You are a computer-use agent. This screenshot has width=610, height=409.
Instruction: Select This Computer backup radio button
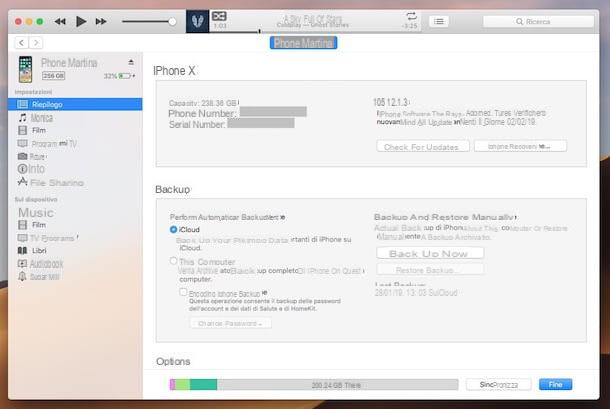174,261
